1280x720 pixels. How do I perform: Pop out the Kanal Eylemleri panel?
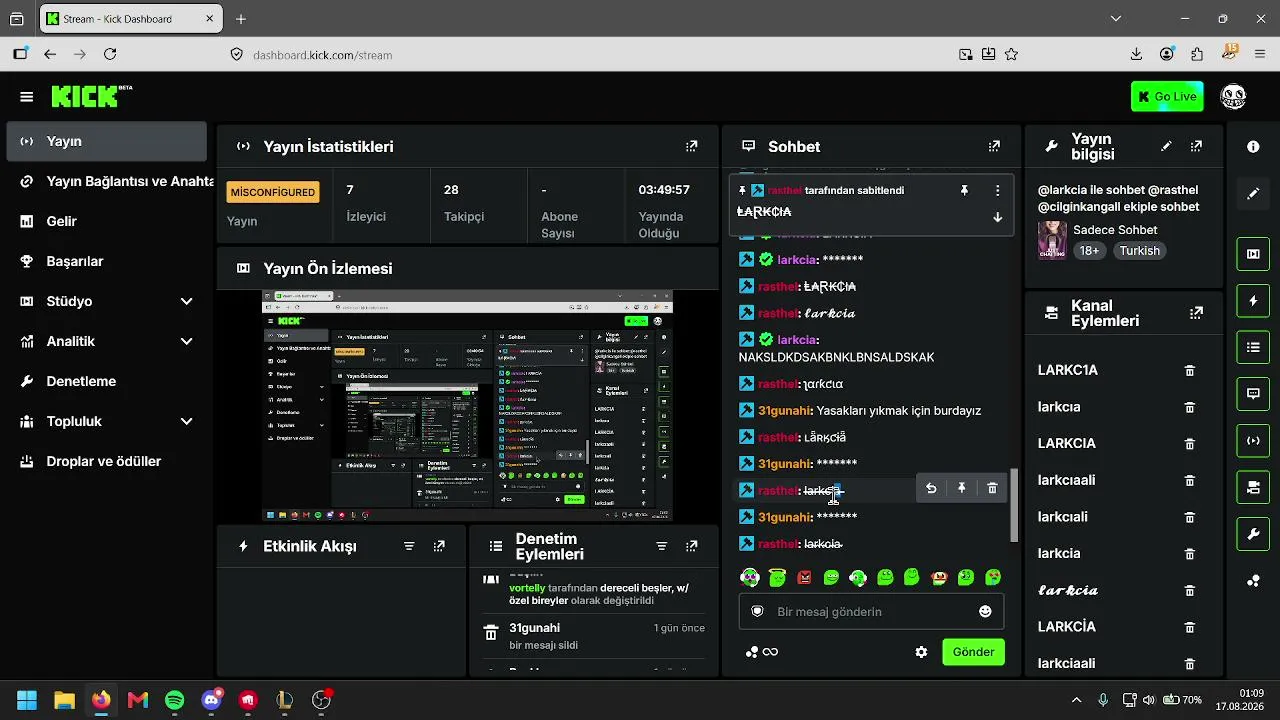[x=1196, y=313]
